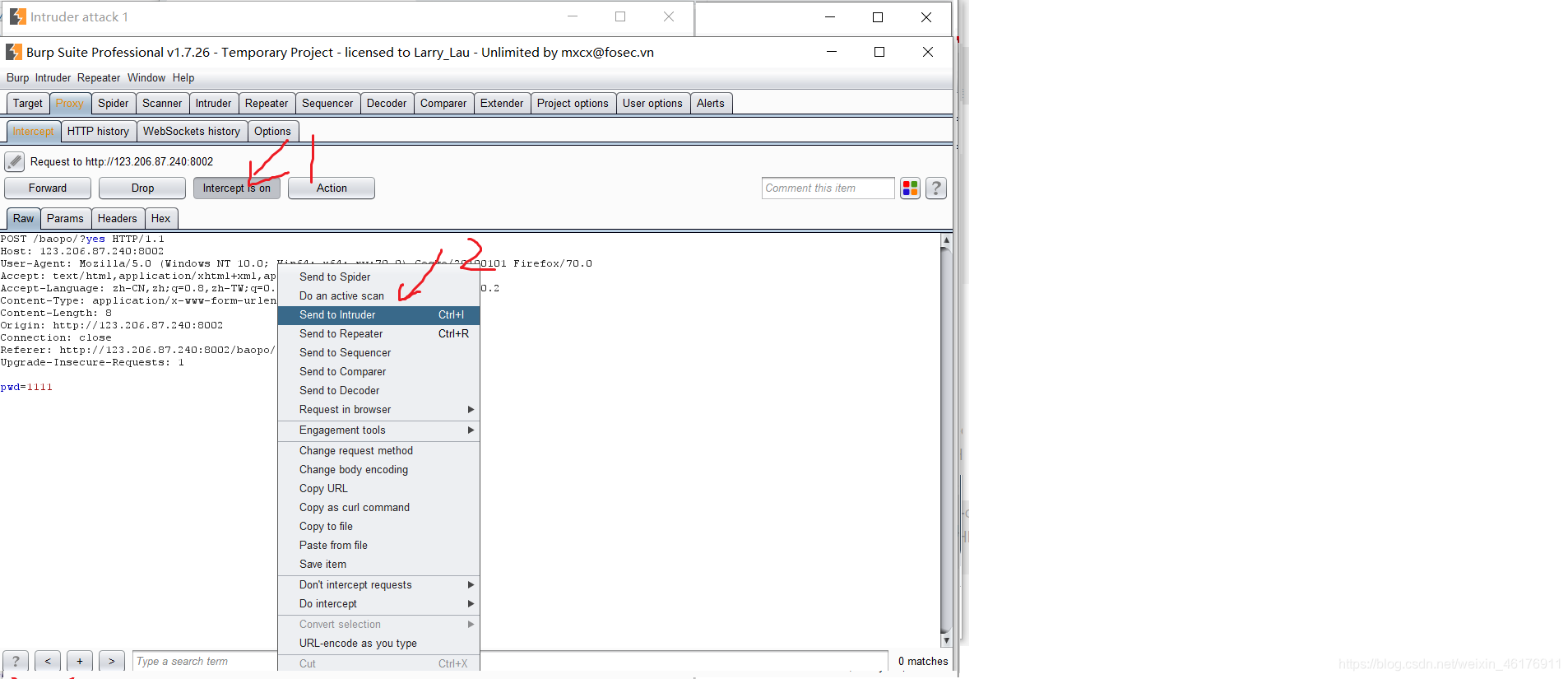1568x679 pixels.
Task: Switch request view to Headers tab
Action: pyautogui.click(x=118, y=218)
